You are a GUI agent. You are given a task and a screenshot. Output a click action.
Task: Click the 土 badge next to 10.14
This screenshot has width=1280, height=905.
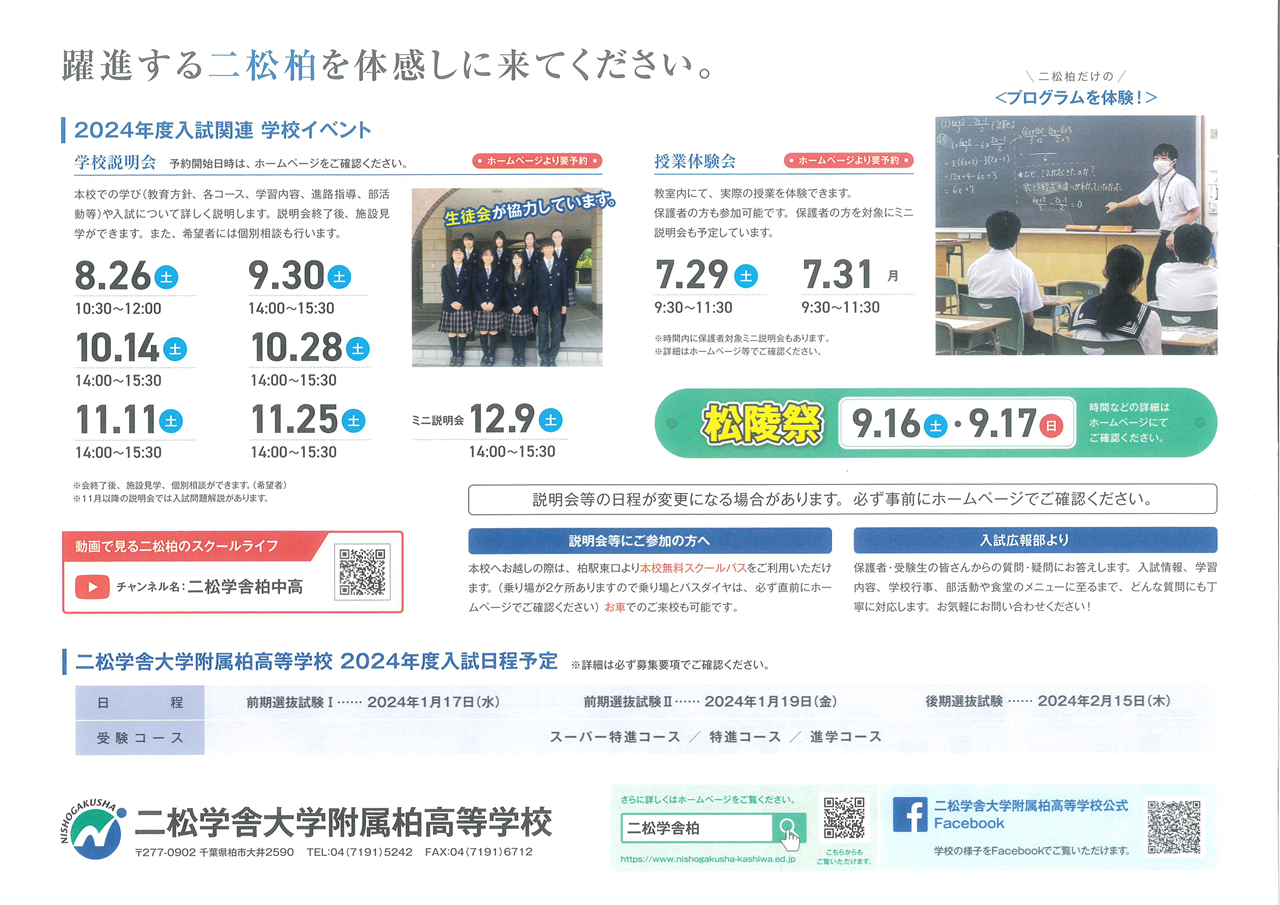coord(175,349)
